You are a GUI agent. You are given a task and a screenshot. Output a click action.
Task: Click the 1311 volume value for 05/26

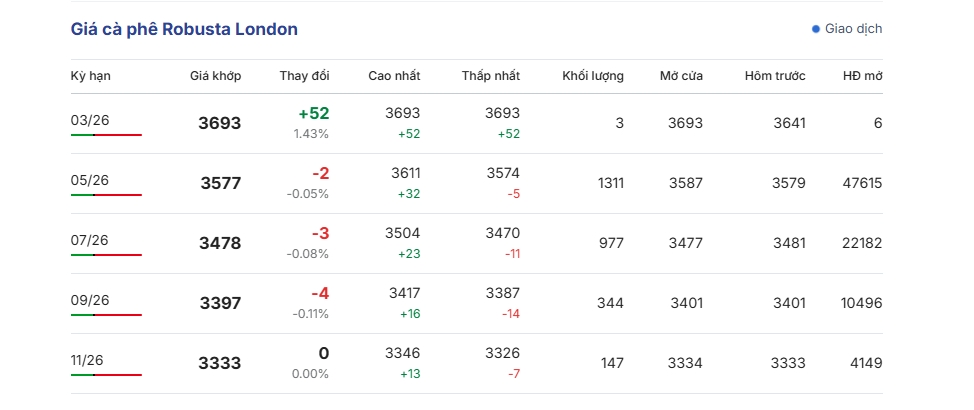(x=610, y=183)
